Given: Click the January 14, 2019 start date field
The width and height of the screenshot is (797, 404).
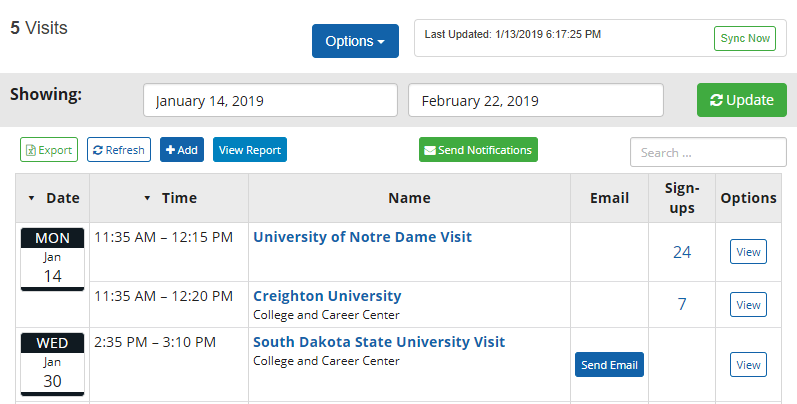Looking at the screenshot, I should click(x=270, y=100).
